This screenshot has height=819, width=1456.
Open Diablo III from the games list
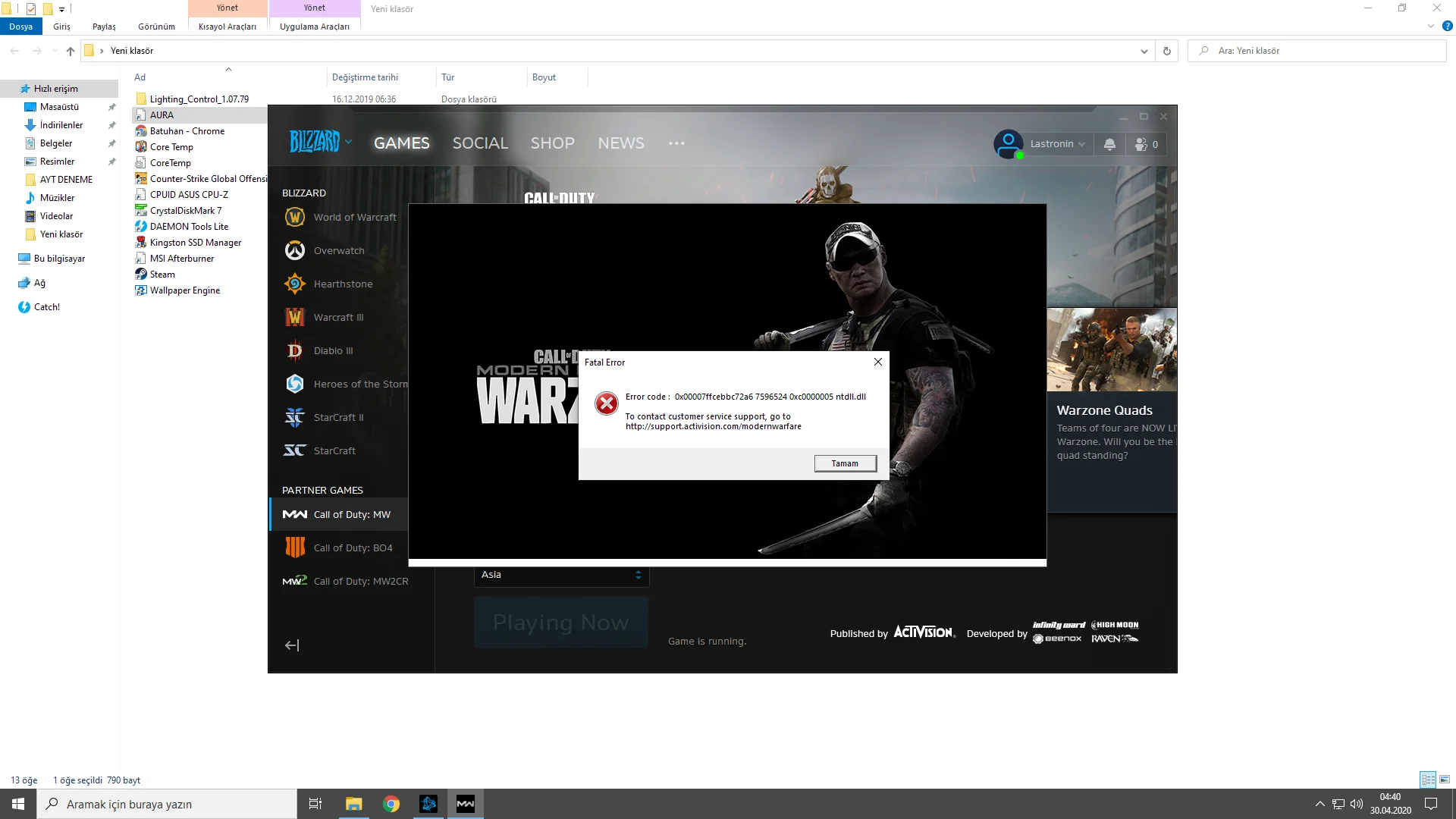tap(294, 350)
